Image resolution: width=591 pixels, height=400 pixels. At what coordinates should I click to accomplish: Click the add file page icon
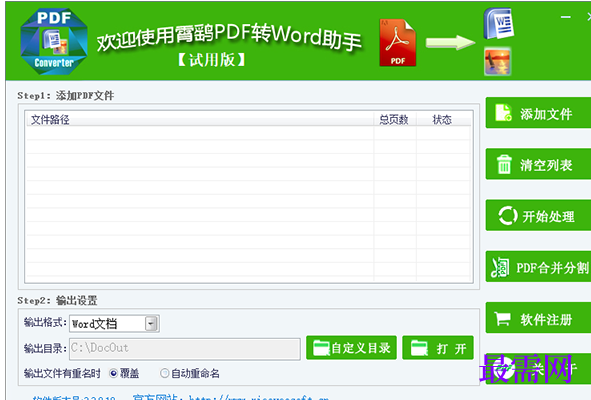click(503, 113)
